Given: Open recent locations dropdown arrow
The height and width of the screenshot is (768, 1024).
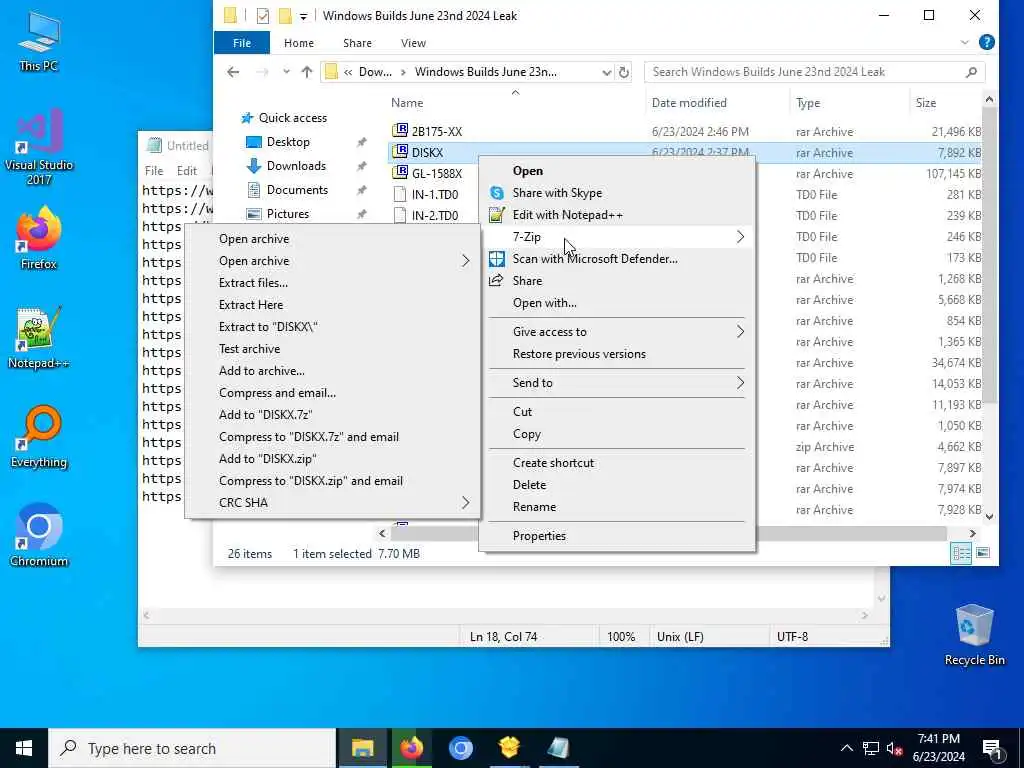Looking at the screenshot, I should (286, 72).
